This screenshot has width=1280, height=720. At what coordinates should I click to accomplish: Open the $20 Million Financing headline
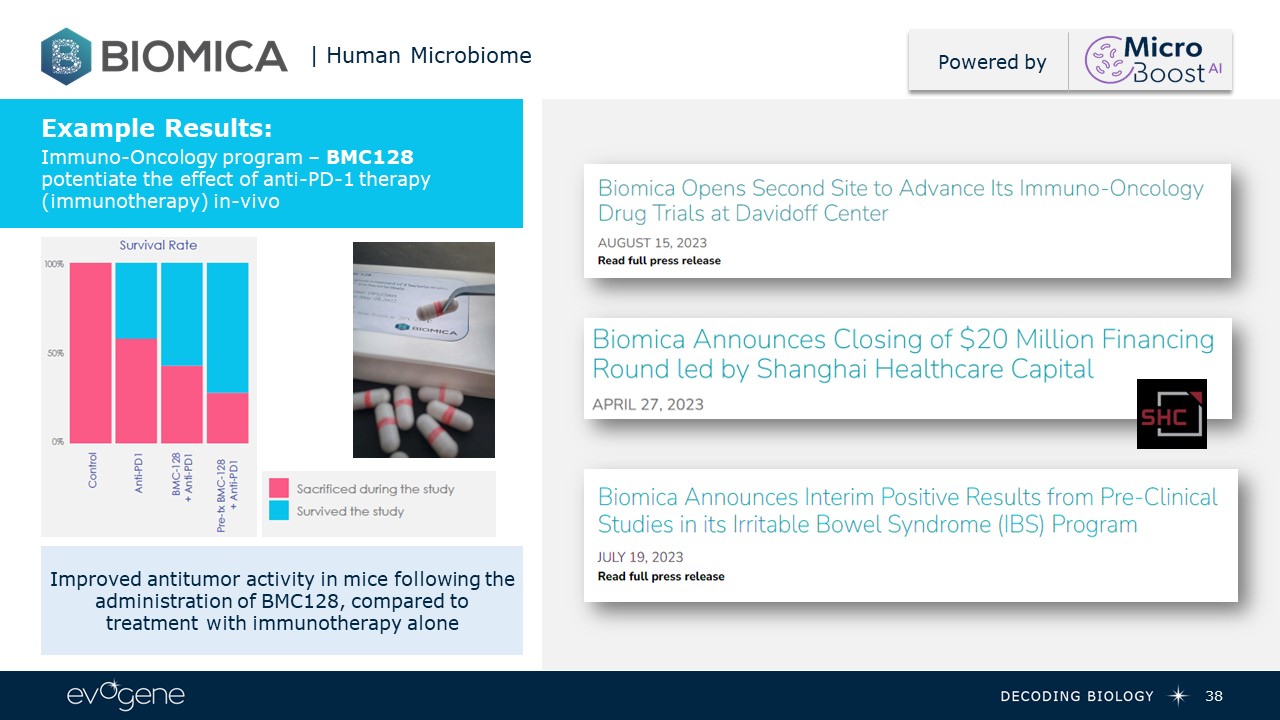pyautogui.click(x=903, y=354)
